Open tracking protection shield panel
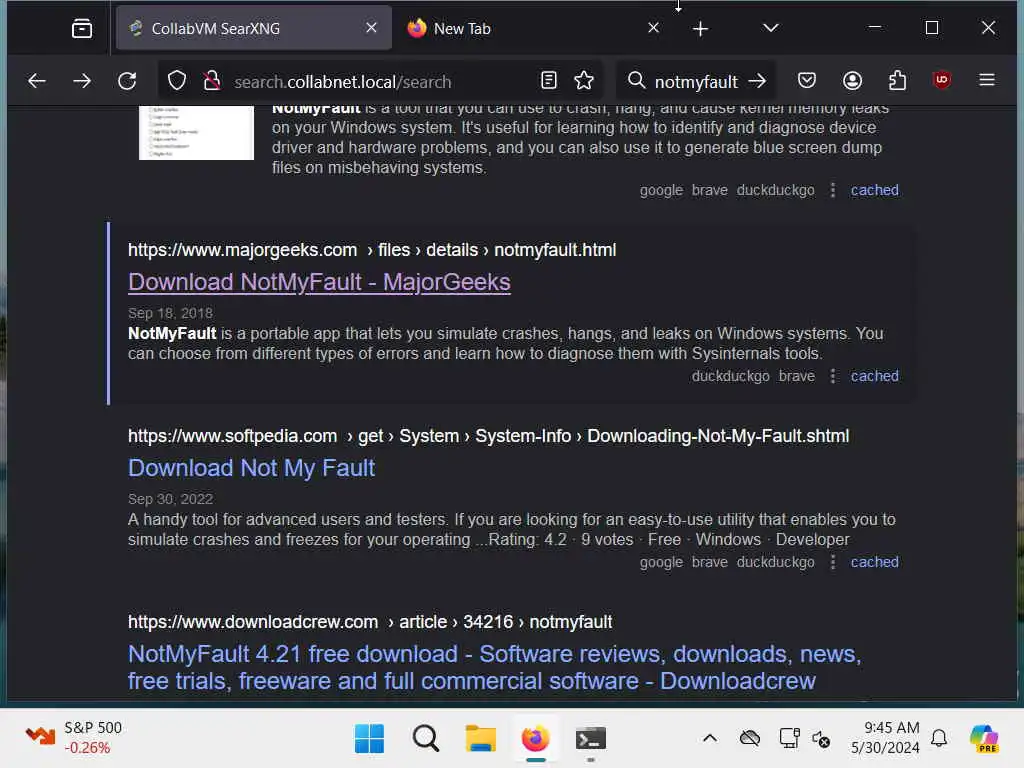 click(x=177, y=81)
